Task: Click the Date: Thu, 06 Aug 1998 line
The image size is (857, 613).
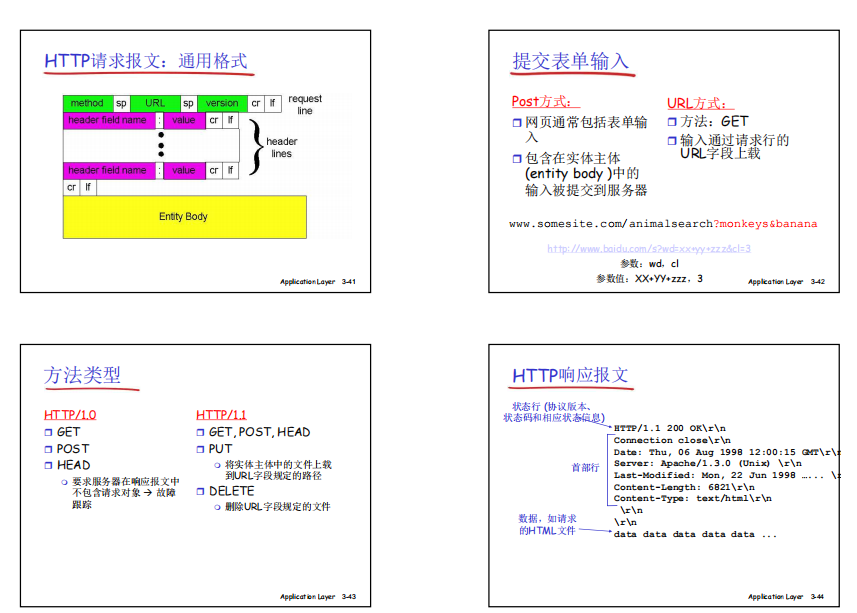Action: coord(726,452)
